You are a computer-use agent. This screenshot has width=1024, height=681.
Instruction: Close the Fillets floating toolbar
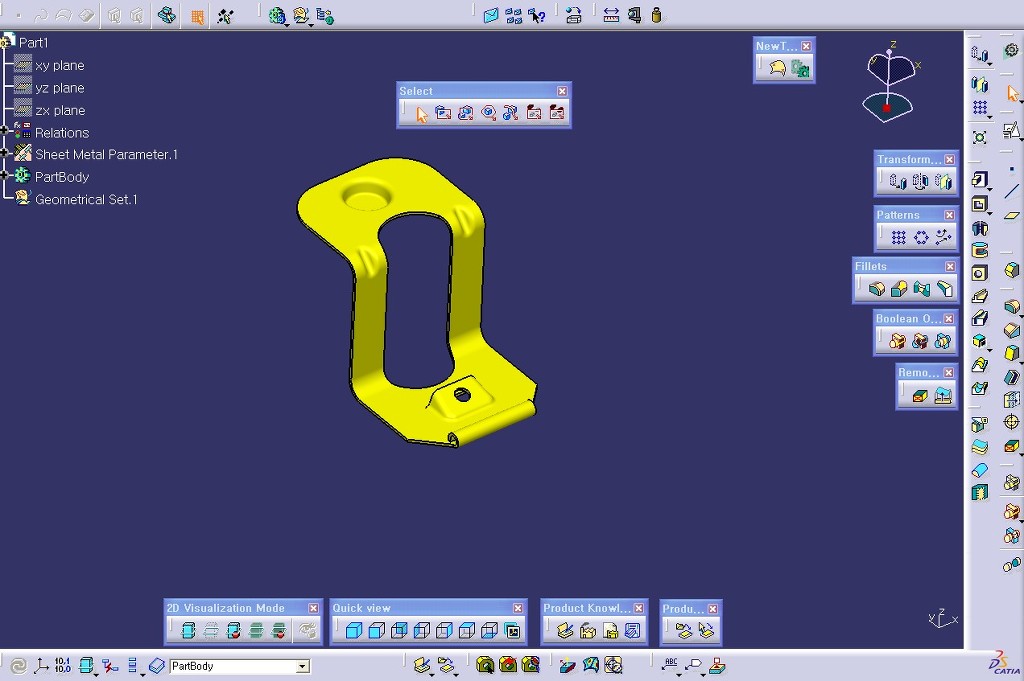(949, 266)
